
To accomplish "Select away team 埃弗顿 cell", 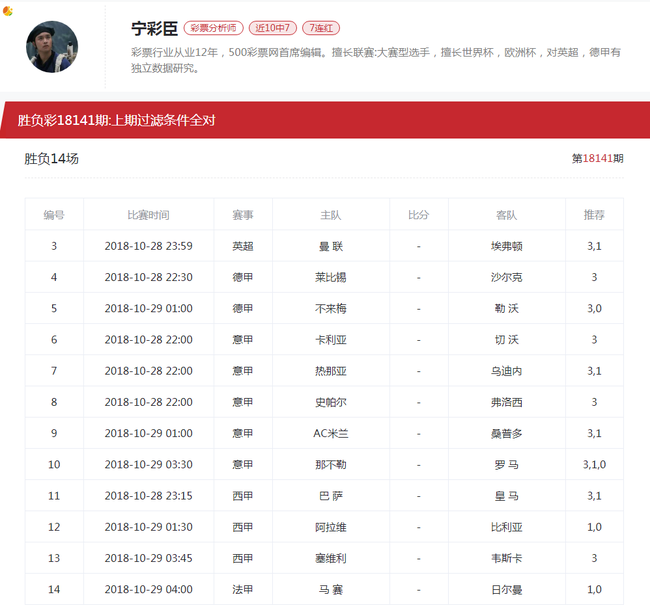I will (x=506, y=246).
